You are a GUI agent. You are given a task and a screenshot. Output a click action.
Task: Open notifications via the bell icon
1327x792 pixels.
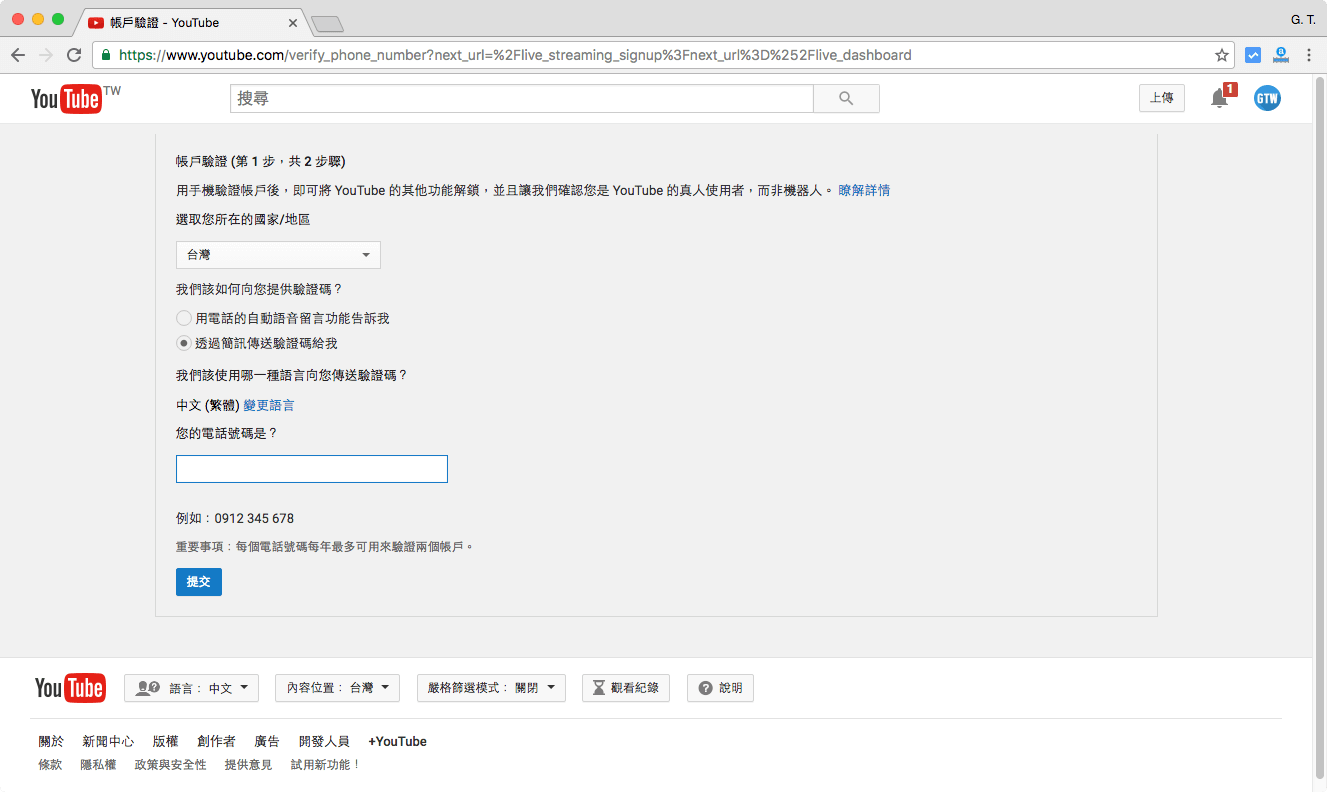[1218, 98]
